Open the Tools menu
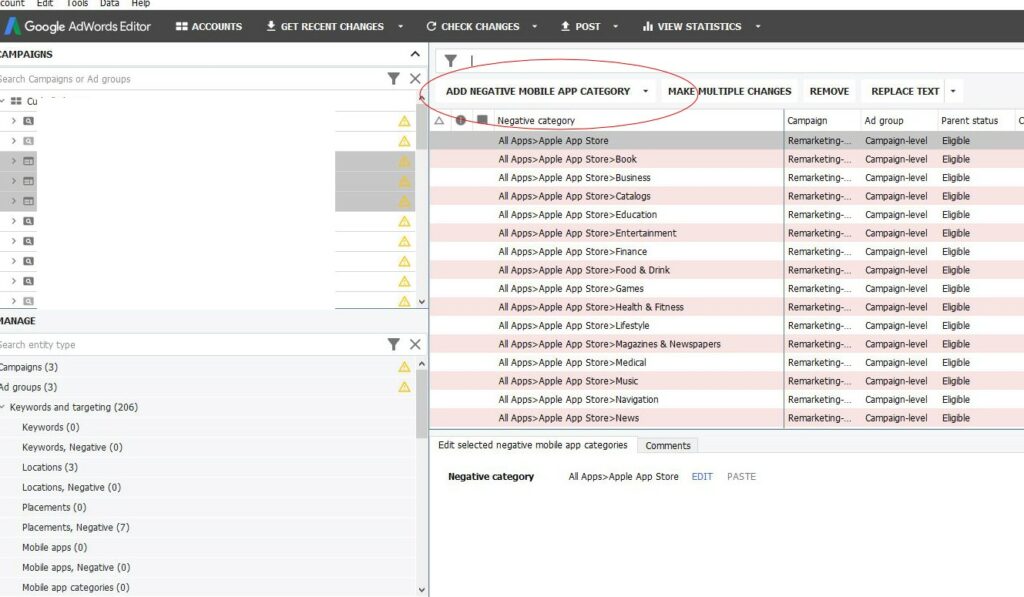 [77, 3]
